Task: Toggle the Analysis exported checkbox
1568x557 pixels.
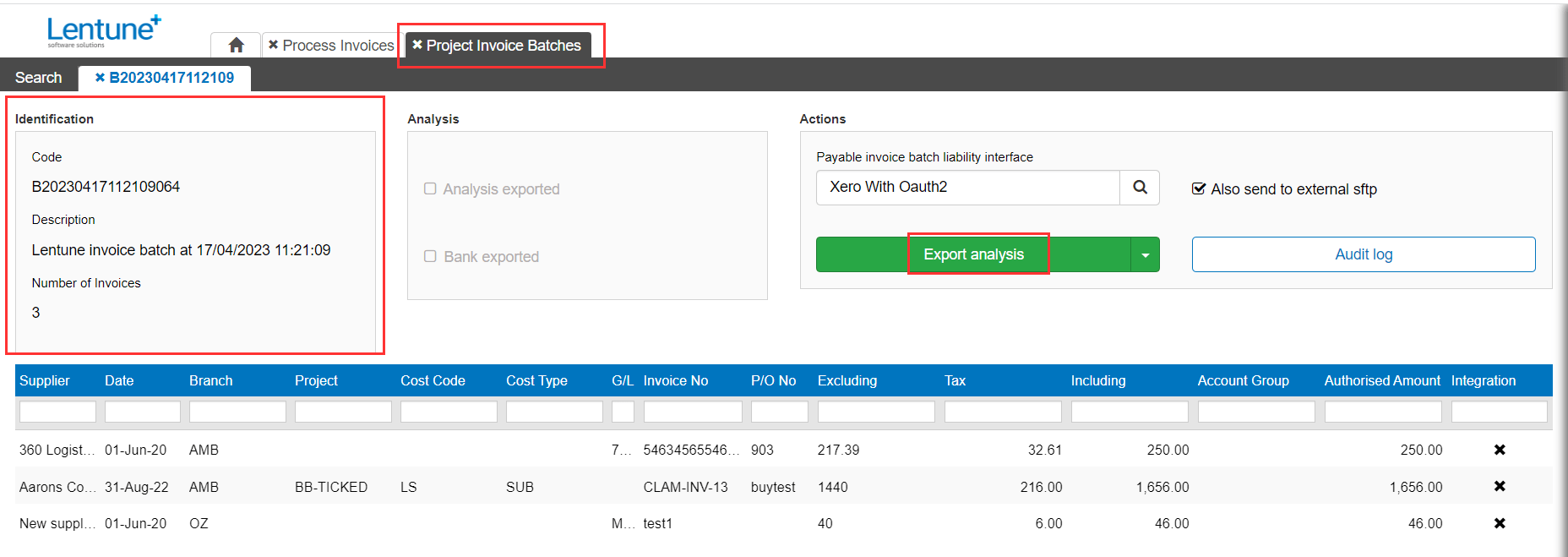Action: (430, 188)
